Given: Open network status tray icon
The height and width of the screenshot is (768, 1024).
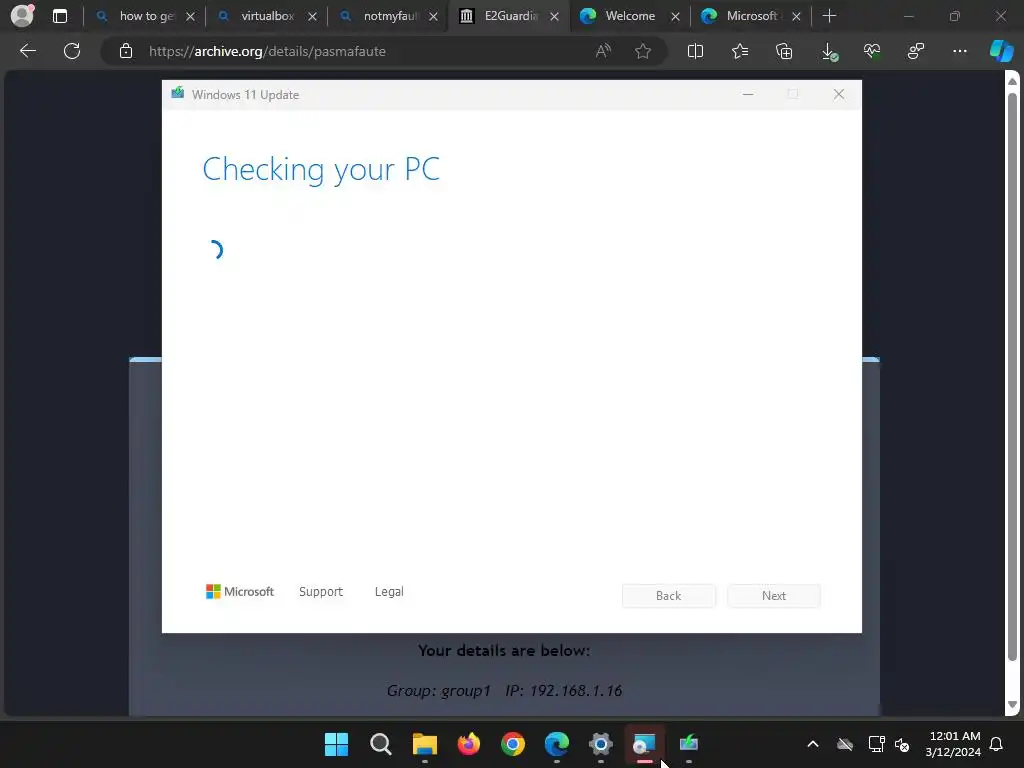Looking at the screenshot, I should 876,744.
